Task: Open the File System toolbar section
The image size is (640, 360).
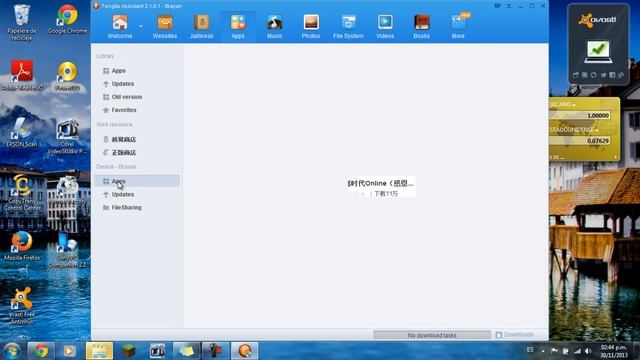Action: (x=348, y=26)
